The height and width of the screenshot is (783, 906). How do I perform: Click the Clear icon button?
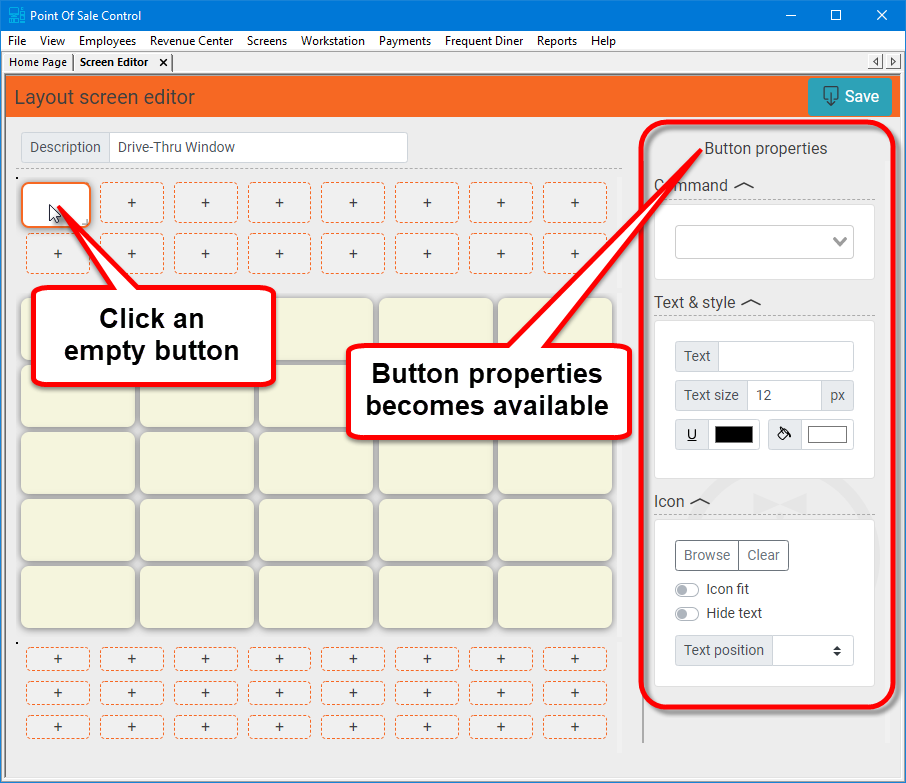(x=763, y=555)
